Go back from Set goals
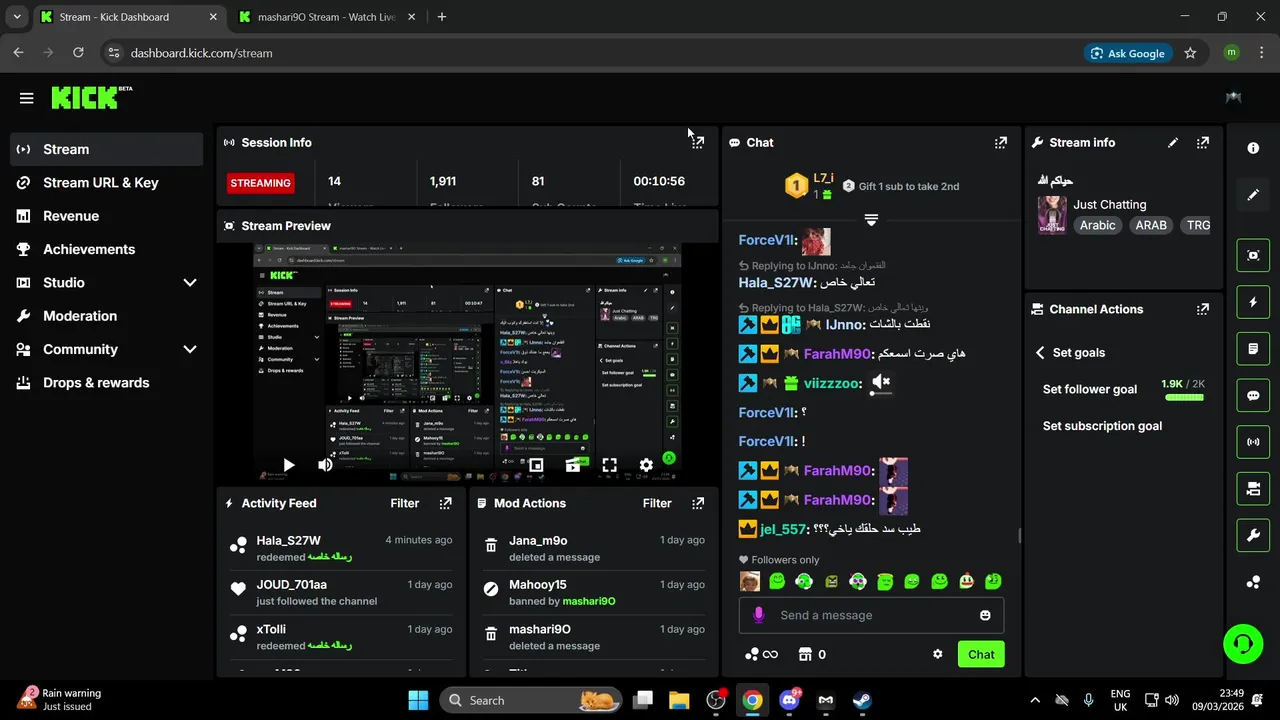Viewport: 1280px width, 720px height. [1040, 353]
